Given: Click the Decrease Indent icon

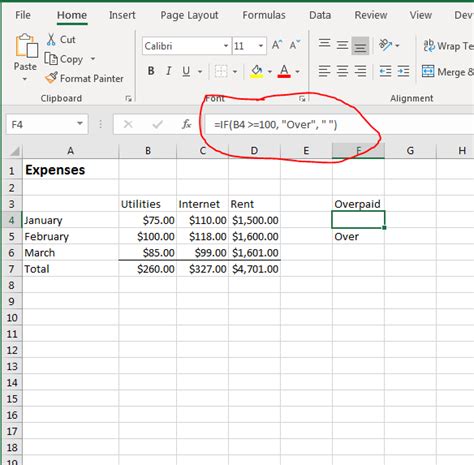Looking at the screenshot, I should tap(385, 71).
